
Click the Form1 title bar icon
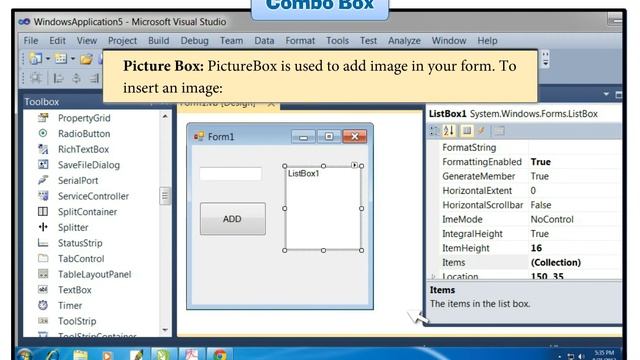[199, 136]
